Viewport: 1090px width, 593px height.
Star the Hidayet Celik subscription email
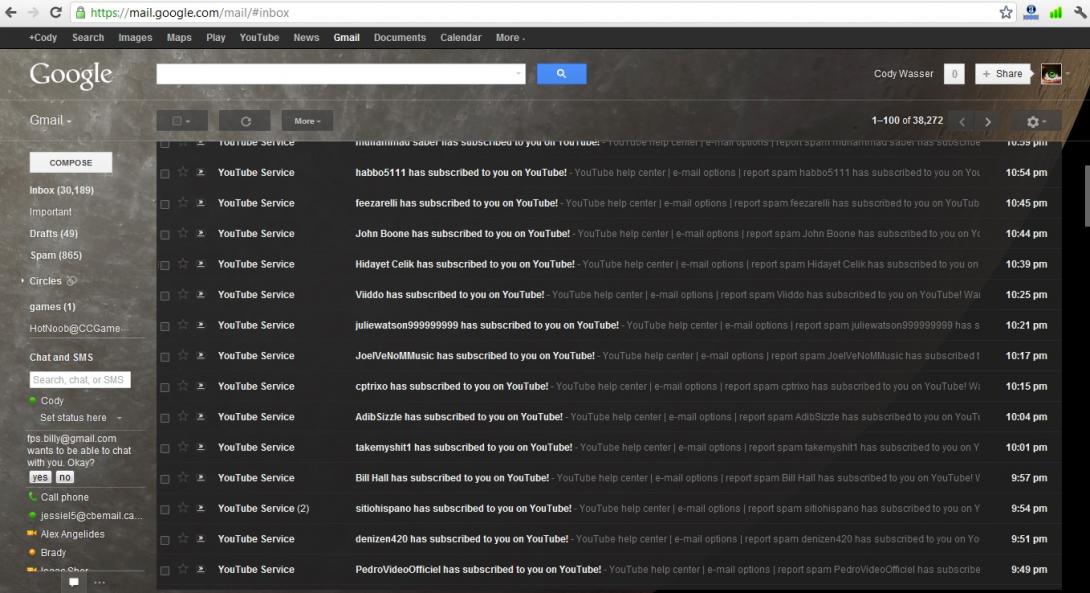[x=183, y=263]
